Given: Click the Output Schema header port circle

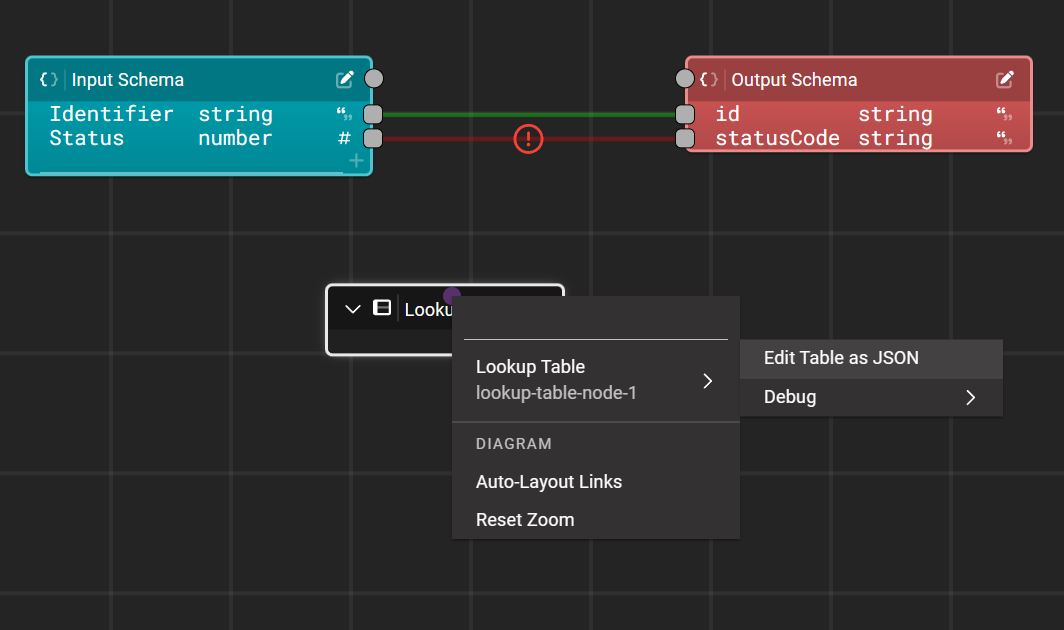Looking at the screenshot, I should pos(685,79).
